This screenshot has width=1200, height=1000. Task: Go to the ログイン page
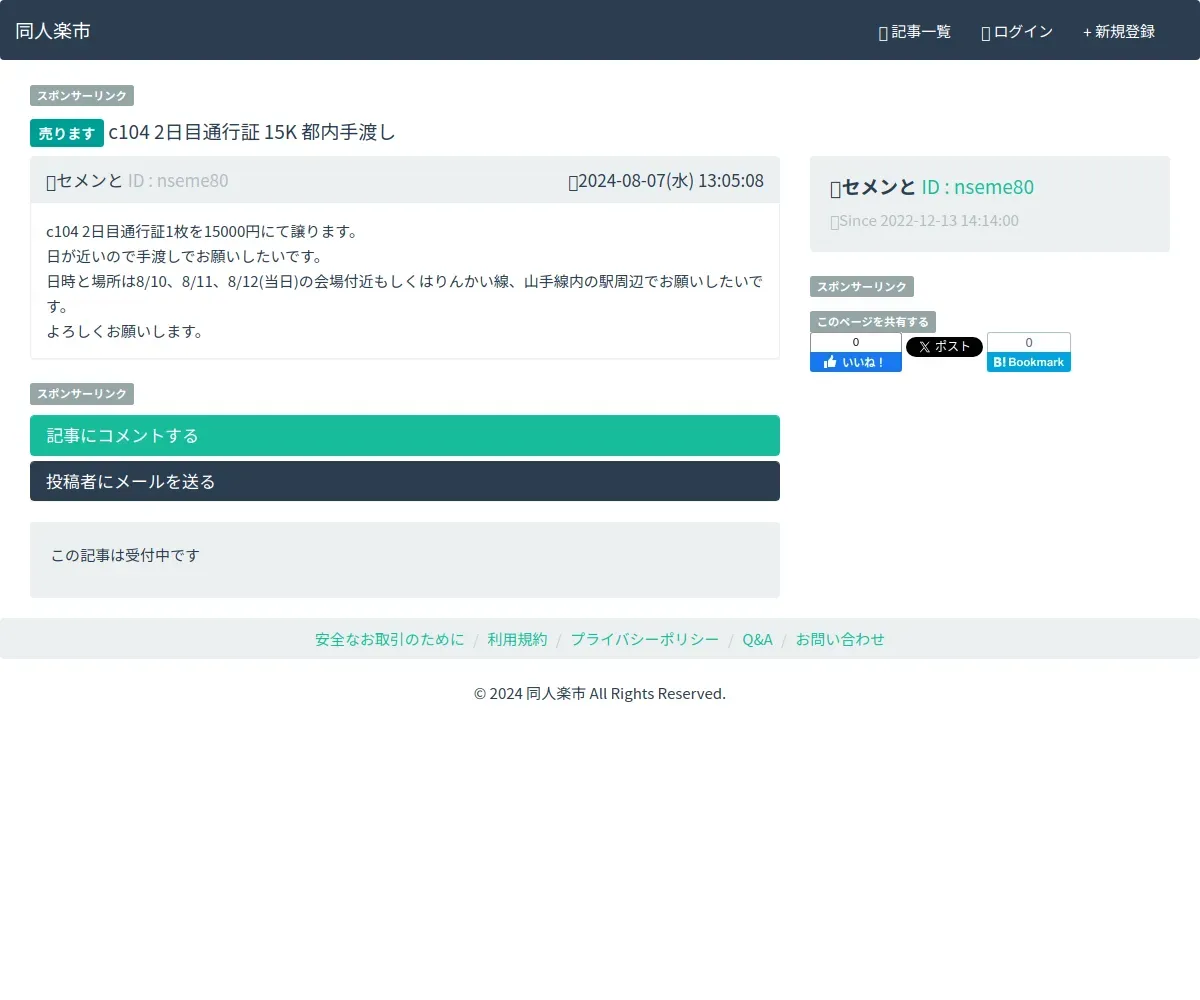click(x=1017, y=32)
